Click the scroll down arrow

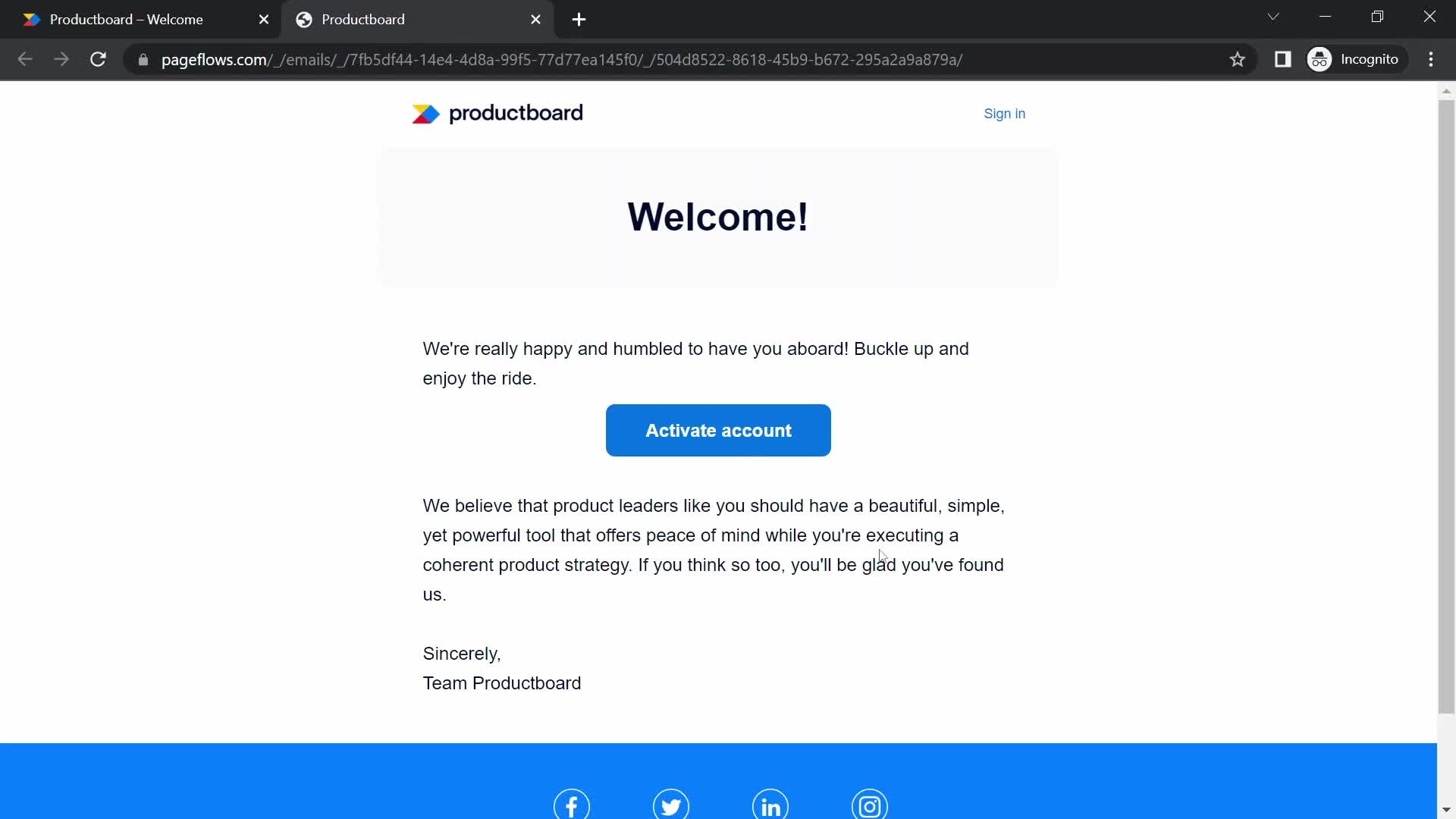1446,810
